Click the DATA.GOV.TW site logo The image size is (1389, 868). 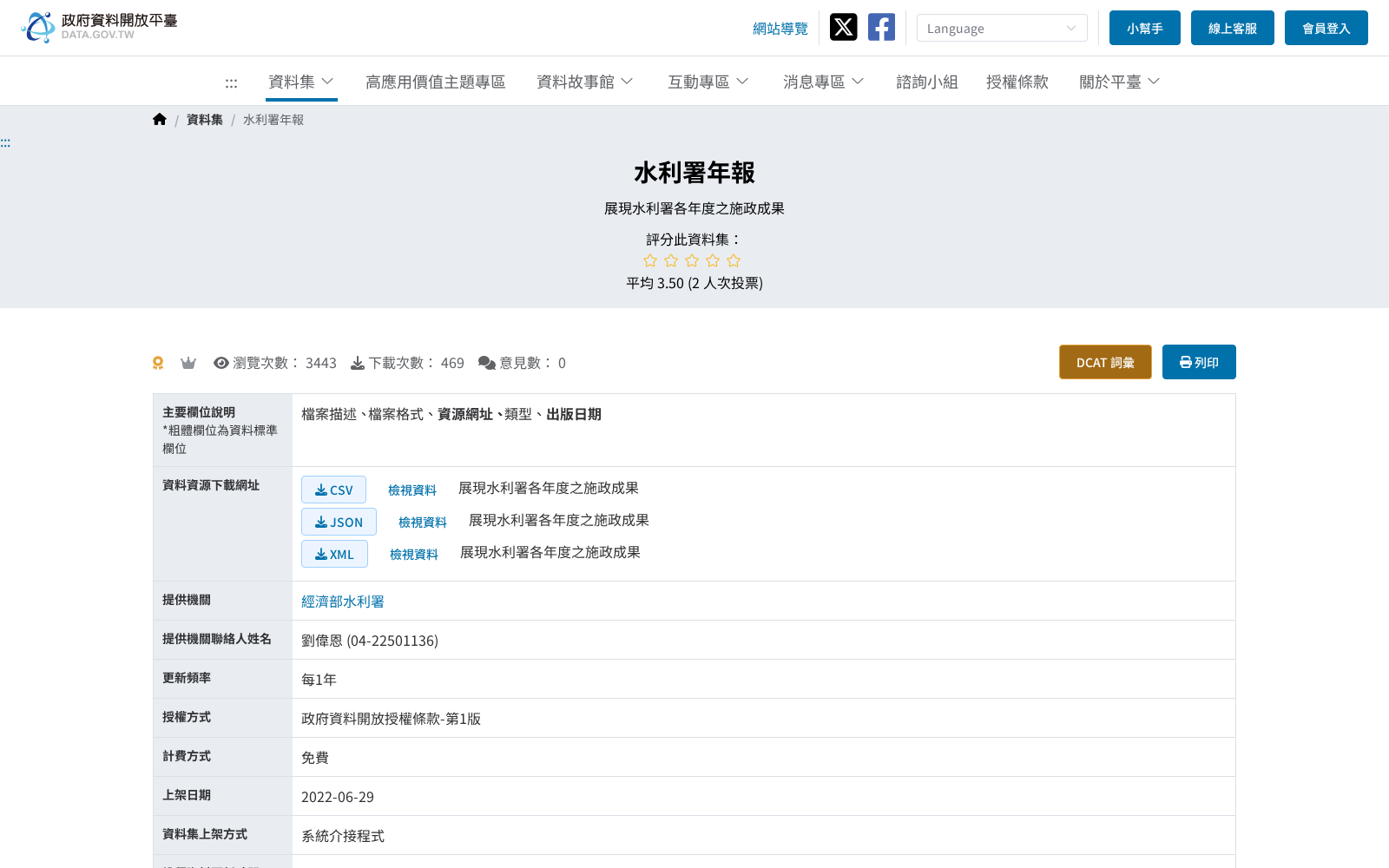point(99,27)
